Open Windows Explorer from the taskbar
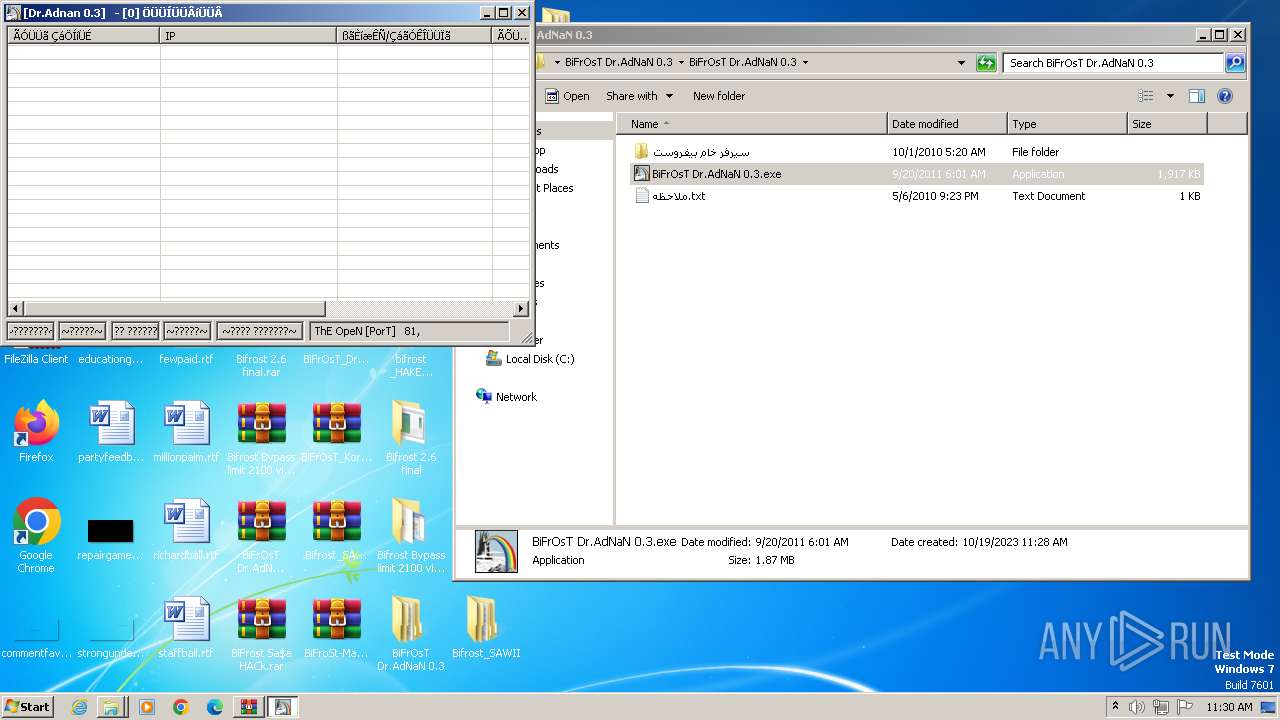 tap(111, 707)
